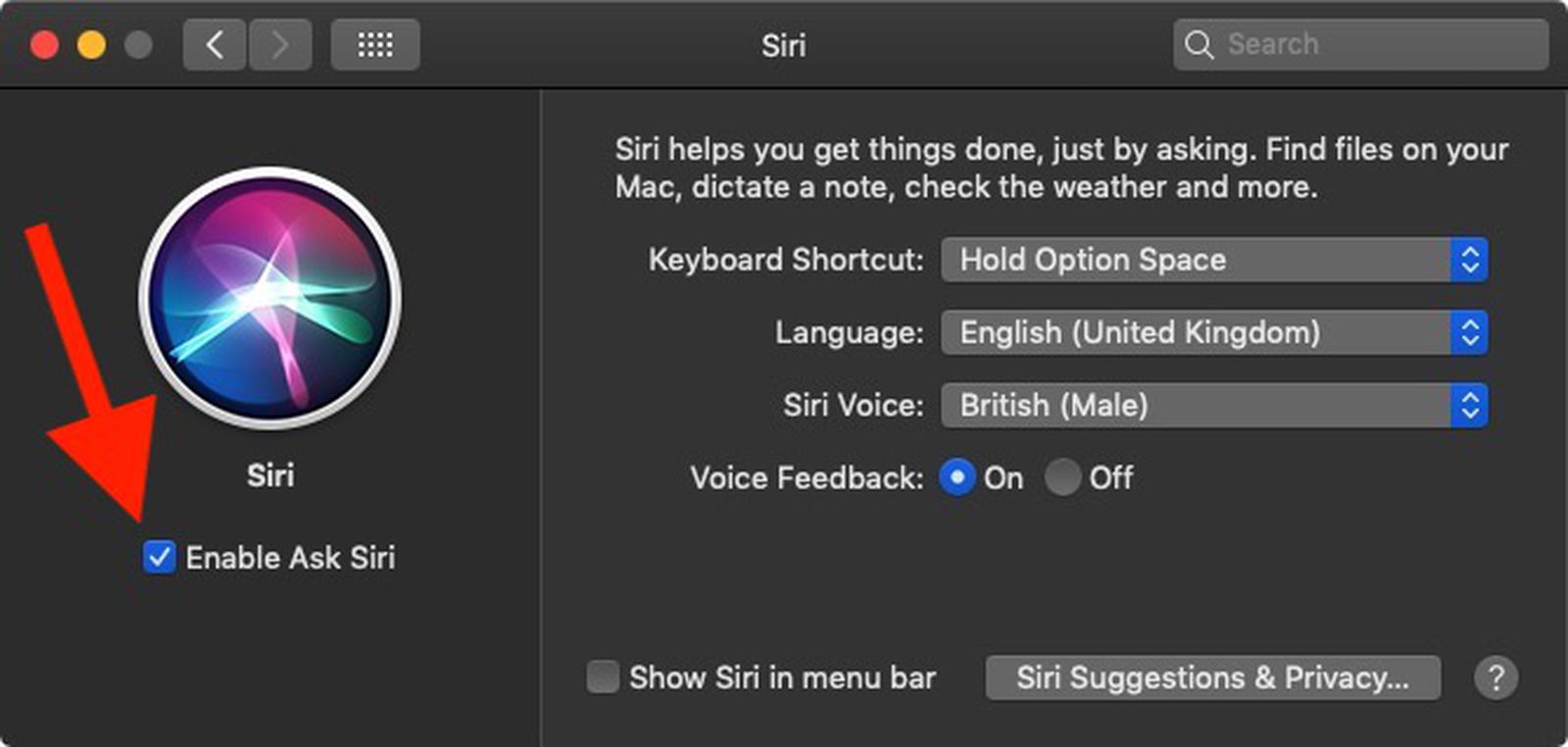Open Siri Suggestions & Privacy settings

point(1213,677)
